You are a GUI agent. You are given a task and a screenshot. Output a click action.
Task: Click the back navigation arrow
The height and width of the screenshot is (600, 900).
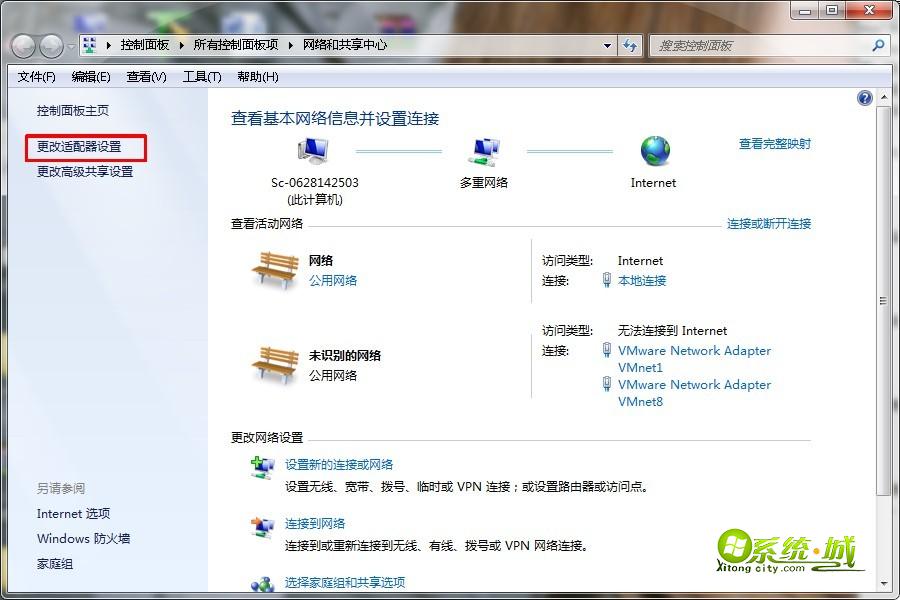[x=22, y=46]
